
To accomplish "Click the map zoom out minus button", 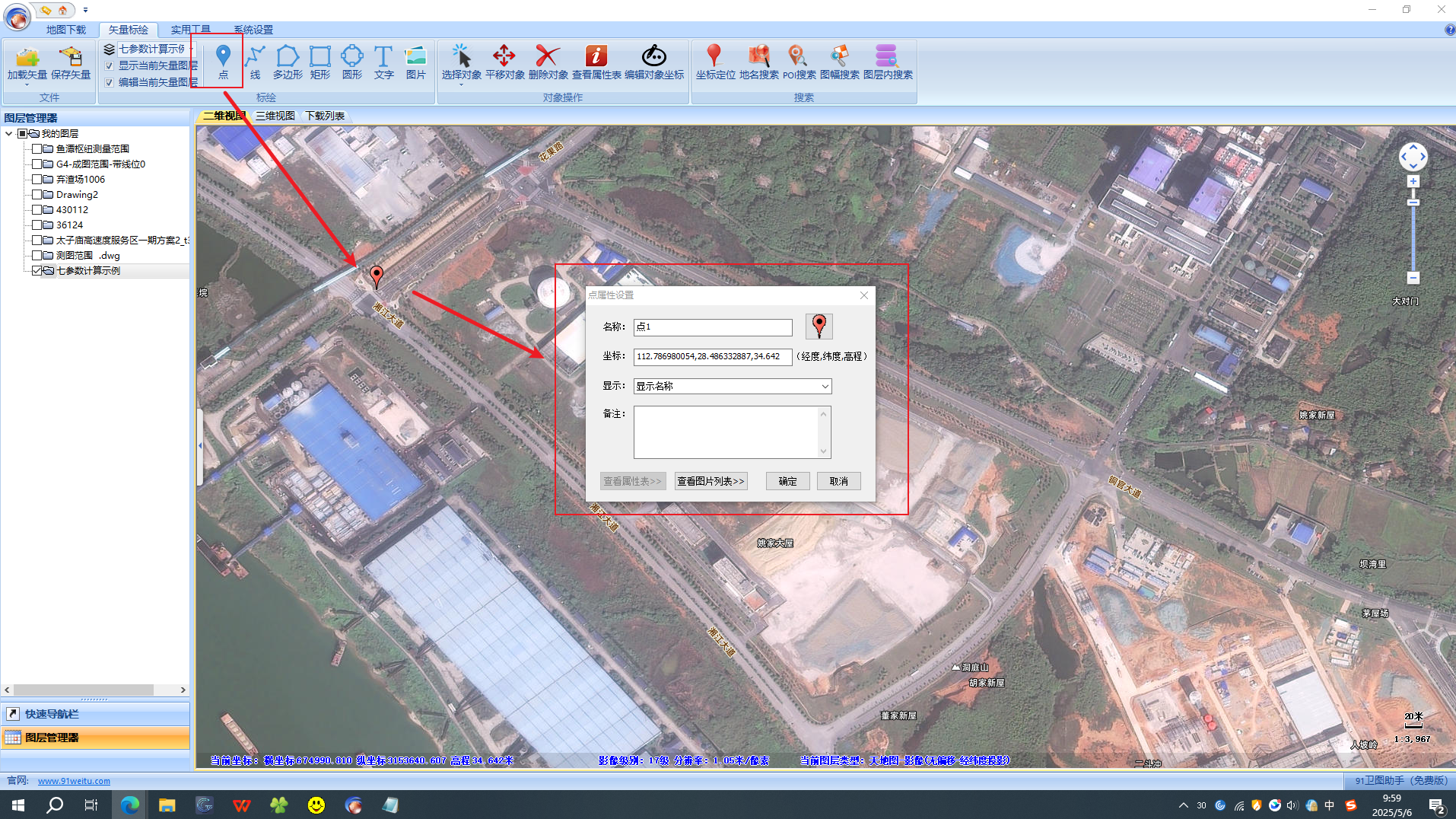I will tap(1413, 278).
